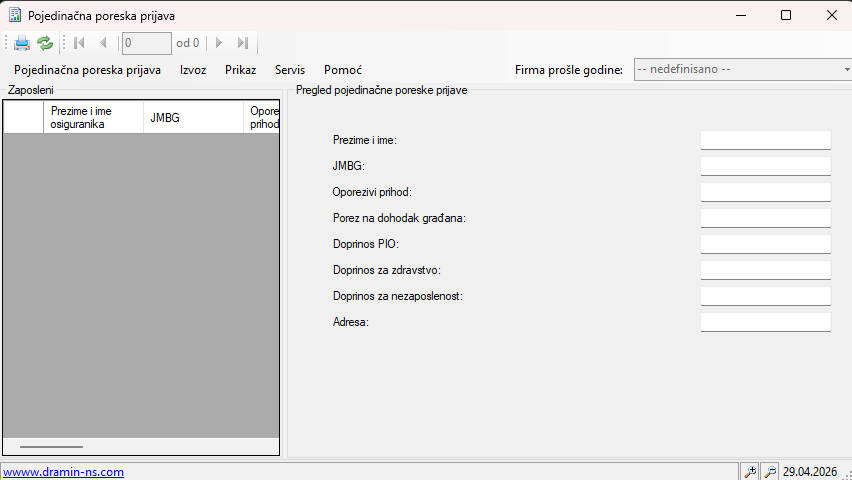The image size is (852, 480).
Task: Click the Prezime i ime field
Action: [x=766, y=140]
